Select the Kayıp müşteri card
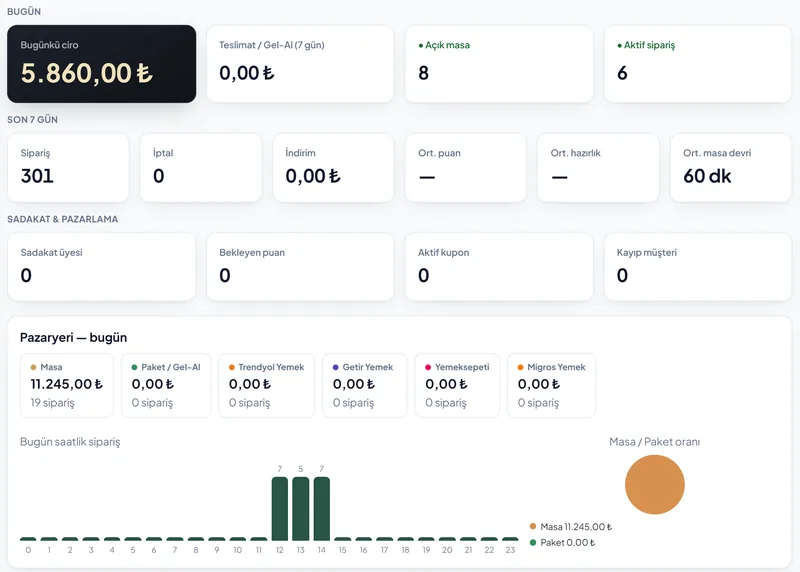The image size is (800, 572). 697,267
